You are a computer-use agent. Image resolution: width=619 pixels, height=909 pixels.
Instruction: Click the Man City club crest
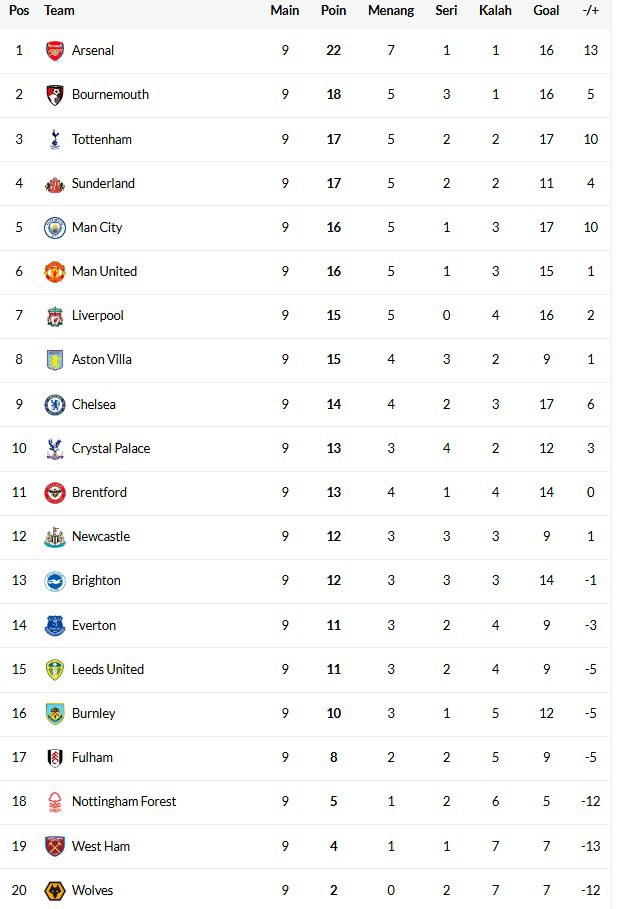point(55,228)
